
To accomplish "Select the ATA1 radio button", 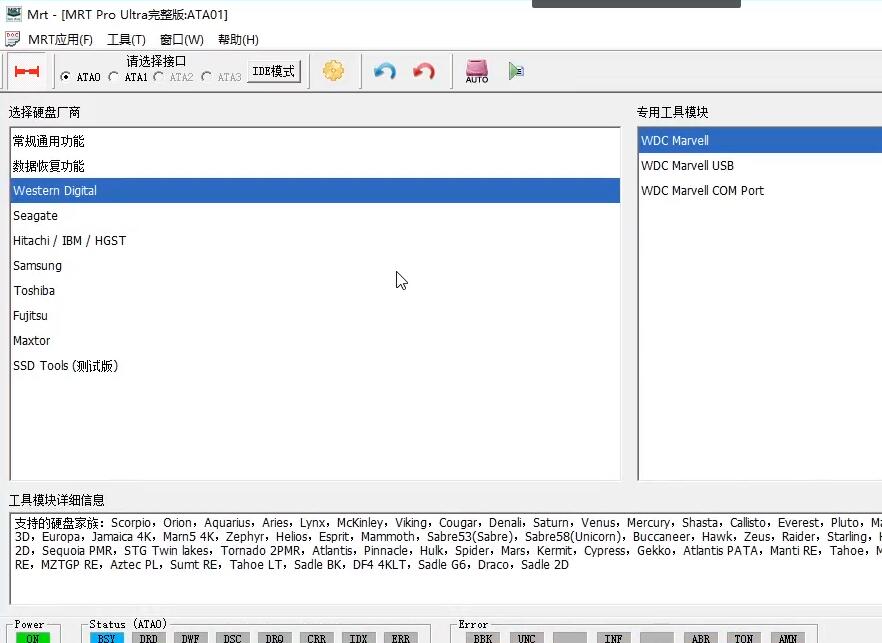I will tap(114, 76).
